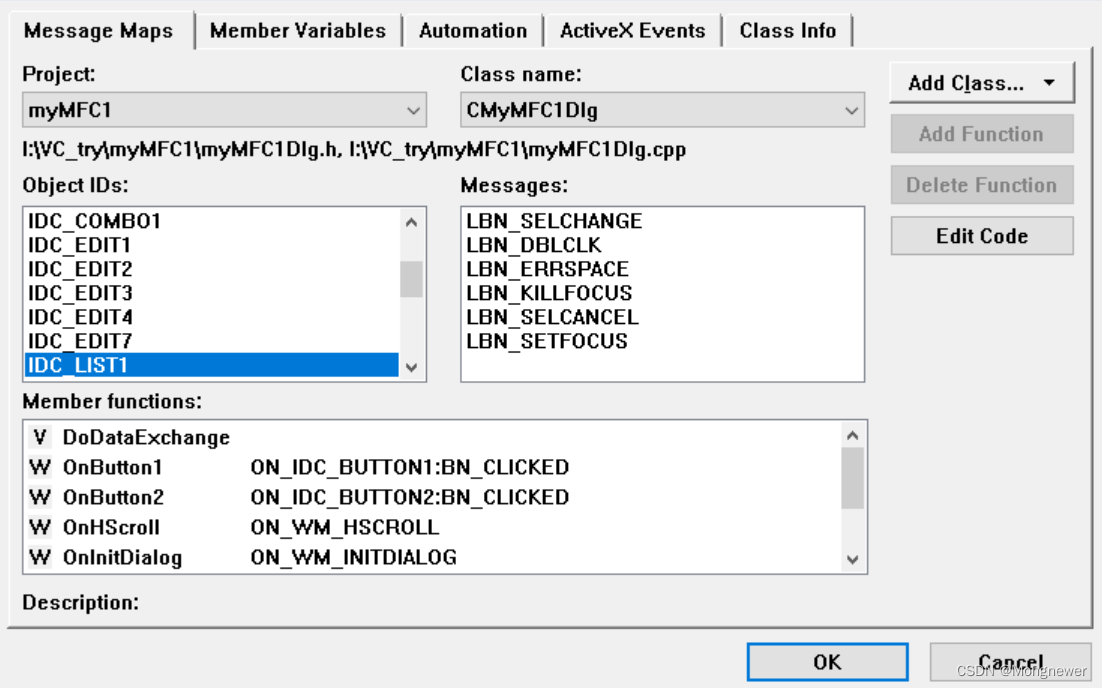The width and height of the screenshot is (1102, 688).
Task: Open the Class Info tab
Action: (x=788, y=30)
